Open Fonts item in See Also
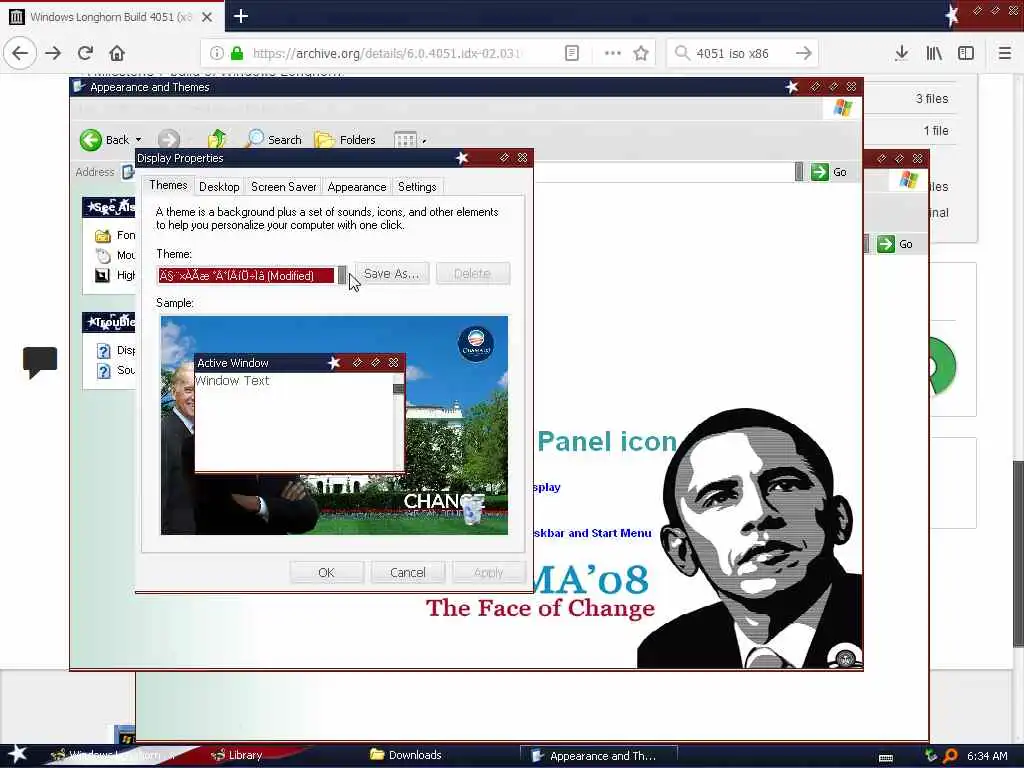Image resolution: width=1024 pixels, height=768 pixels. 116,235
